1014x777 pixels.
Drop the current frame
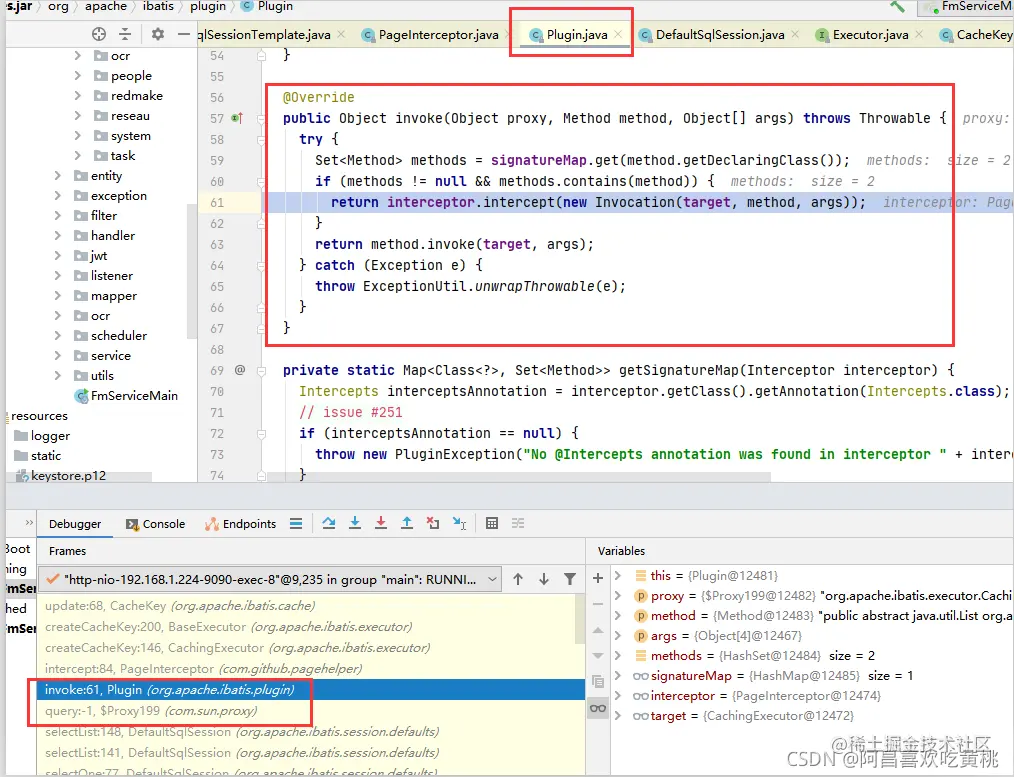point(433,524)
